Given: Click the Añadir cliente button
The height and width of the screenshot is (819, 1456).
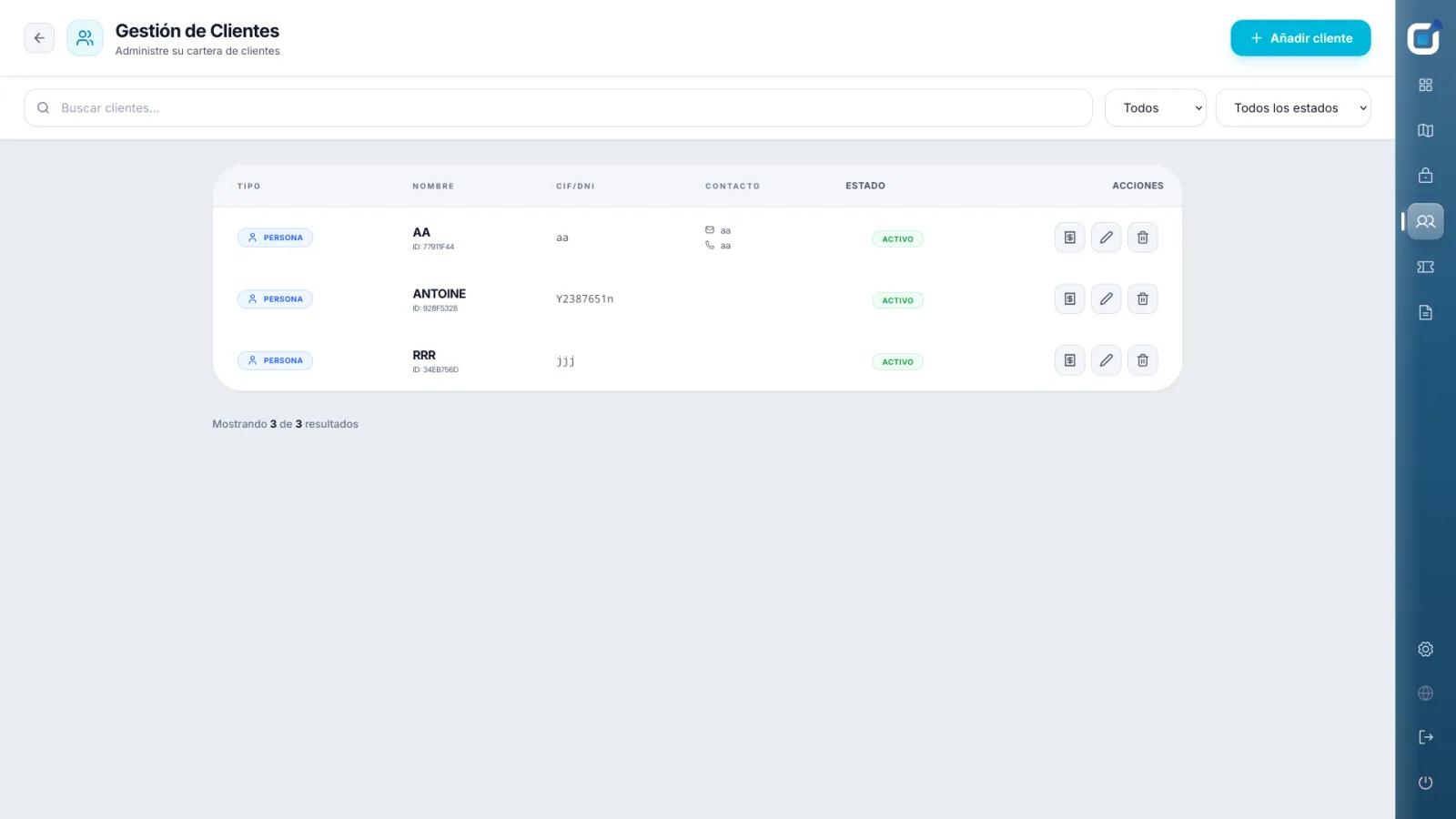Looking at the screenshot, I should (1300, 38).
